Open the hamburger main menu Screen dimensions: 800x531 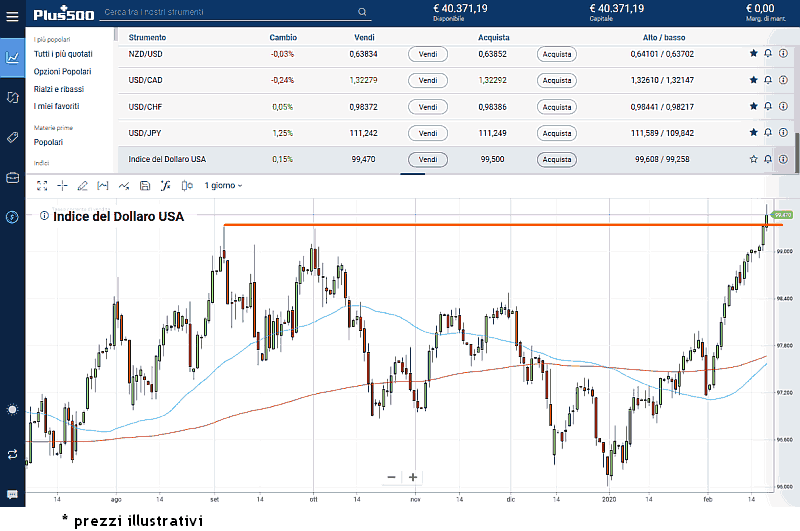(x=12, y=16)
